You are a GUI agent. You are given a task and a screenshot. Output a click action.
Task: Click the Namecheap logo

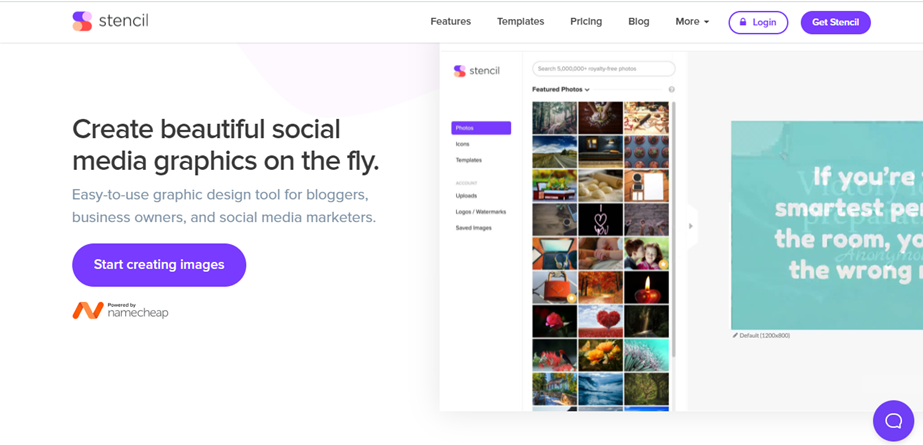click(120, 311)
